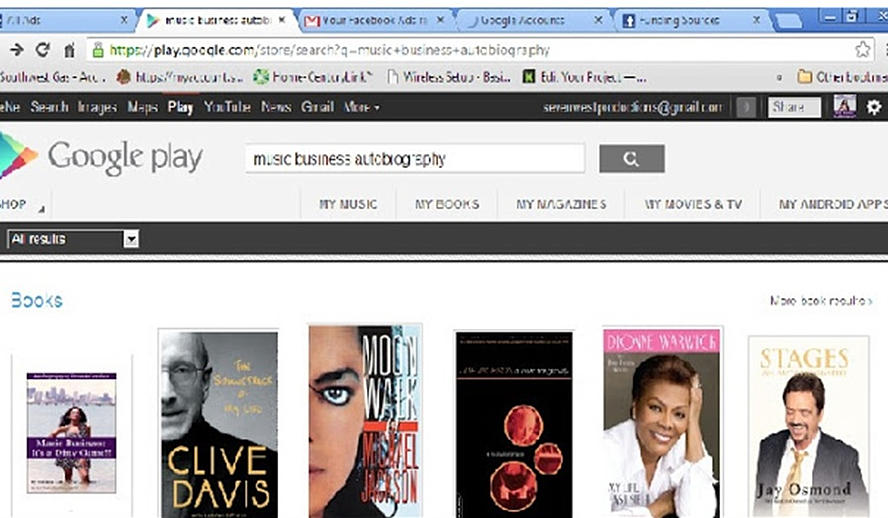Close the music business autobiography tab
888x518 pixels.
coord(281,20)
